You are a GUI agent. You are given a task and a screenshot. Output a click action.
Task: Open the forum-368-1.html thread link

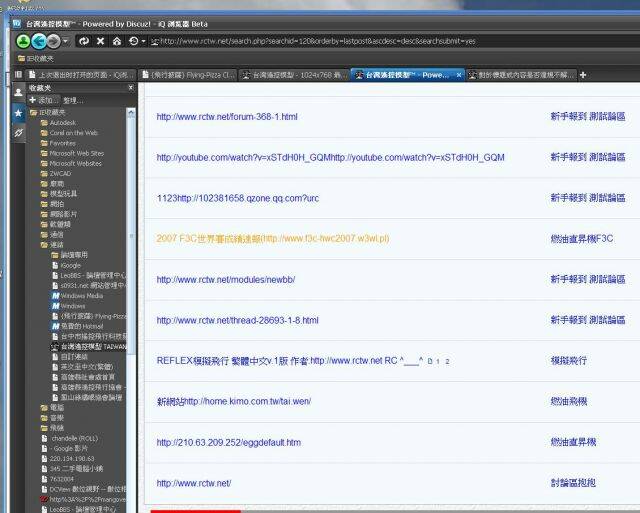coord(227,117)
